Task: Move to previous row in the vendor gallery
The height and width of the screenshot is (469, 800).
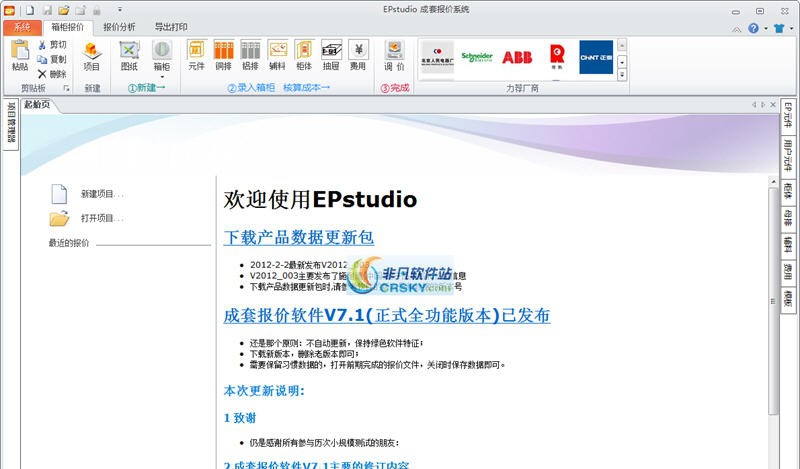Action: click(x=622, y=45)
